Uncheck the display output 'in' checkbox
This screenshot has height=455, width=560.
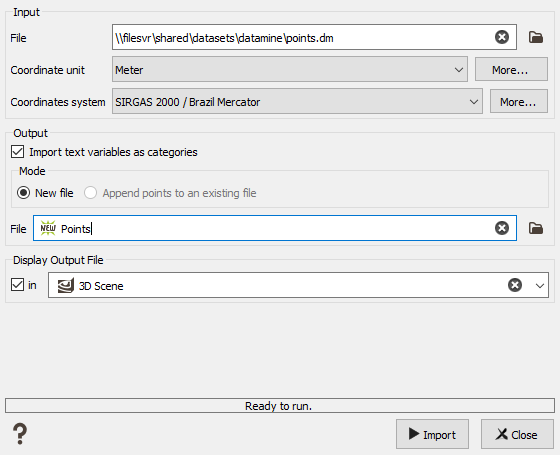coord(17,285)
